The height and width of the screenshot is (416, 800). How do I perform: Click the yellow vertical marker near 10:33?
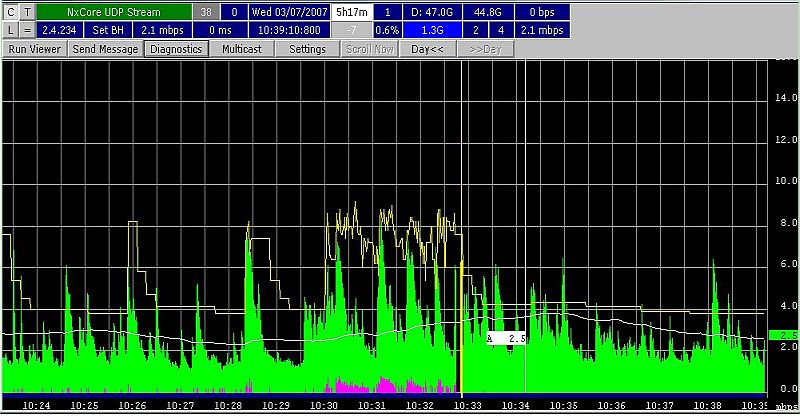[x=462, y=229]
